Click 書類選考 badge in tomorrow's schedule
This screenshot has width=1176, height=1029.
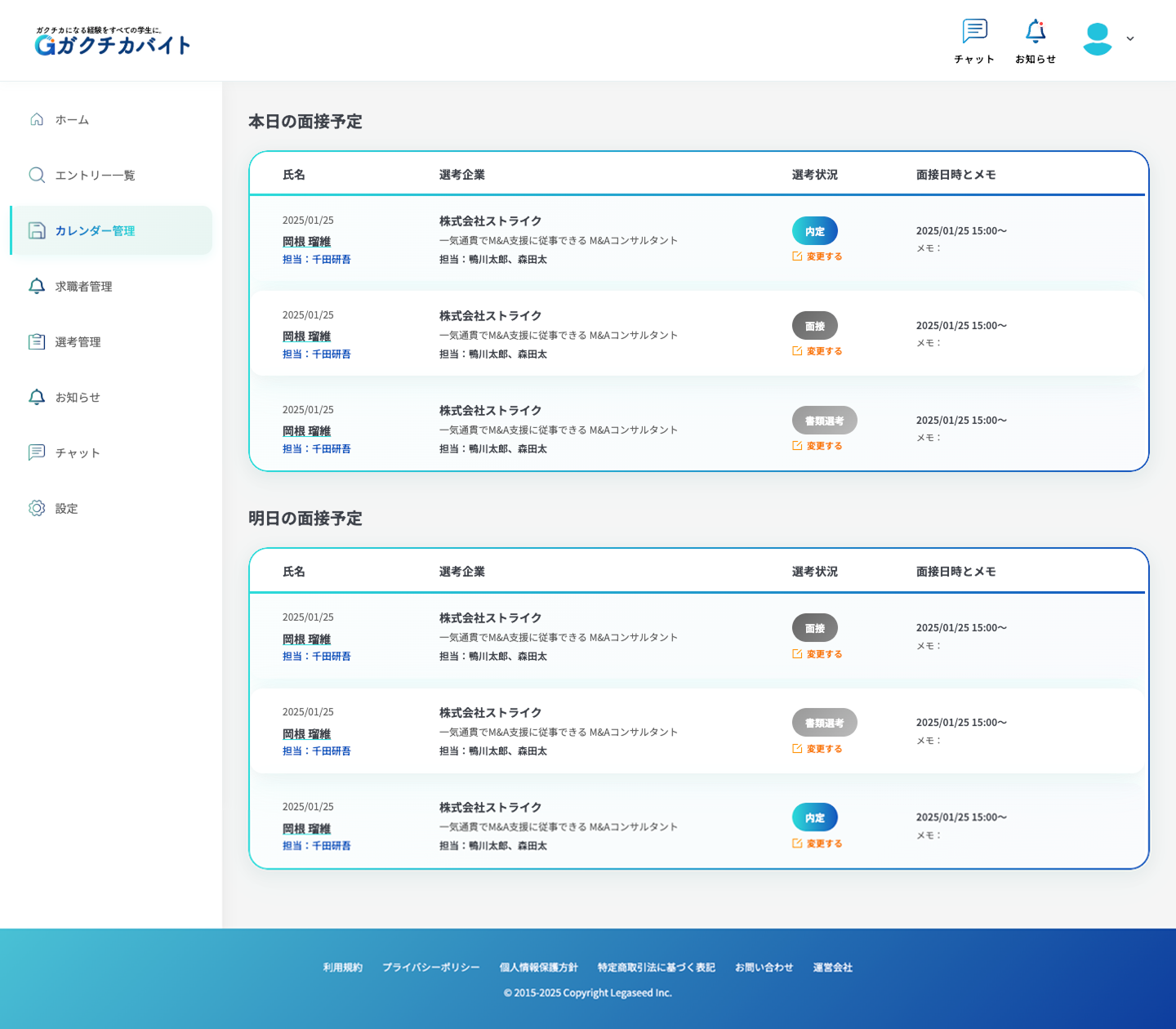pyautogui.click(x=824, y=723)
